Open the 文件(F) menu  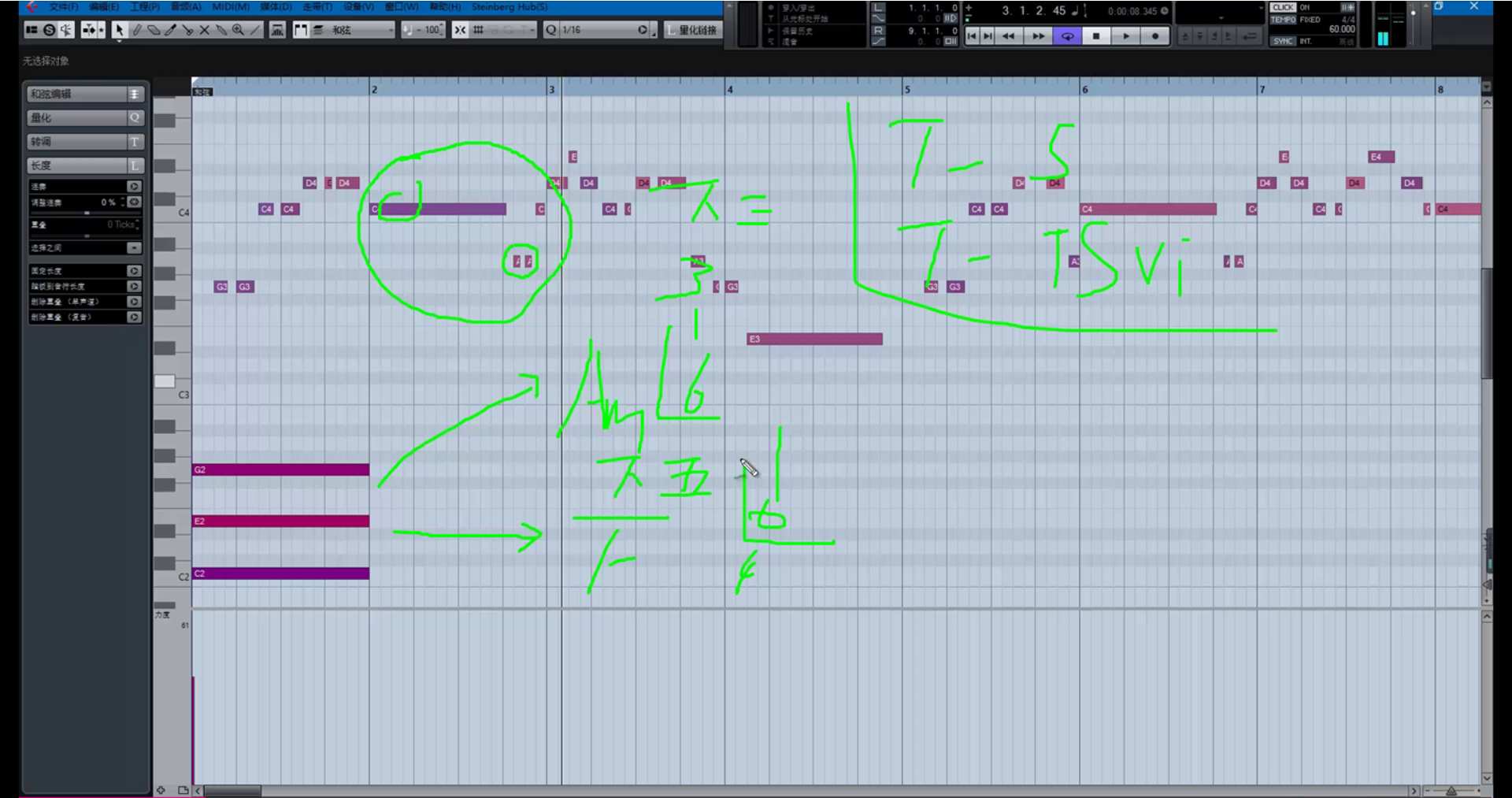pyautogui.click(x=64, y=7)
